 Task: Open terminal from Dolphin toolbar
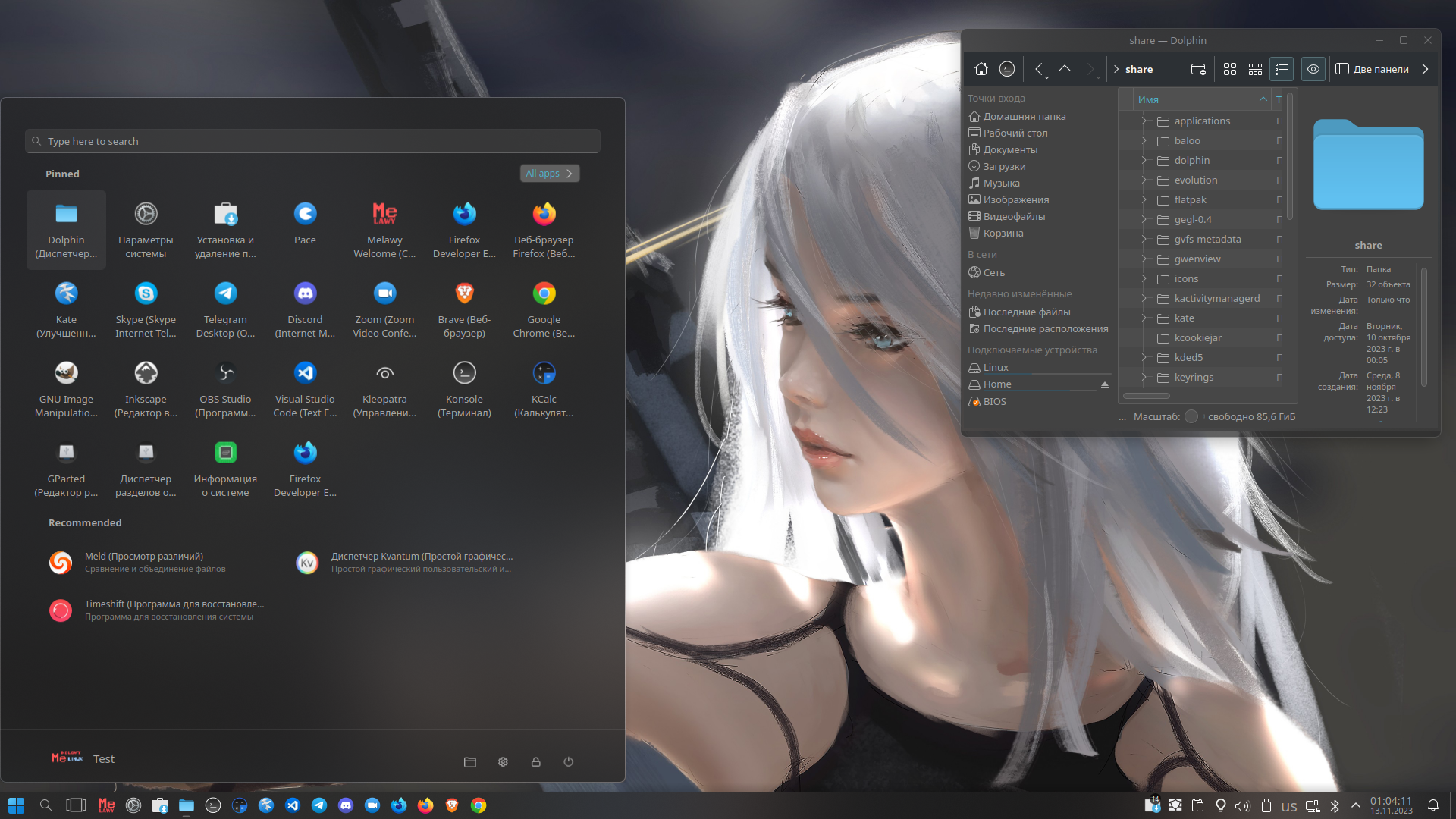pos(1007,69)
